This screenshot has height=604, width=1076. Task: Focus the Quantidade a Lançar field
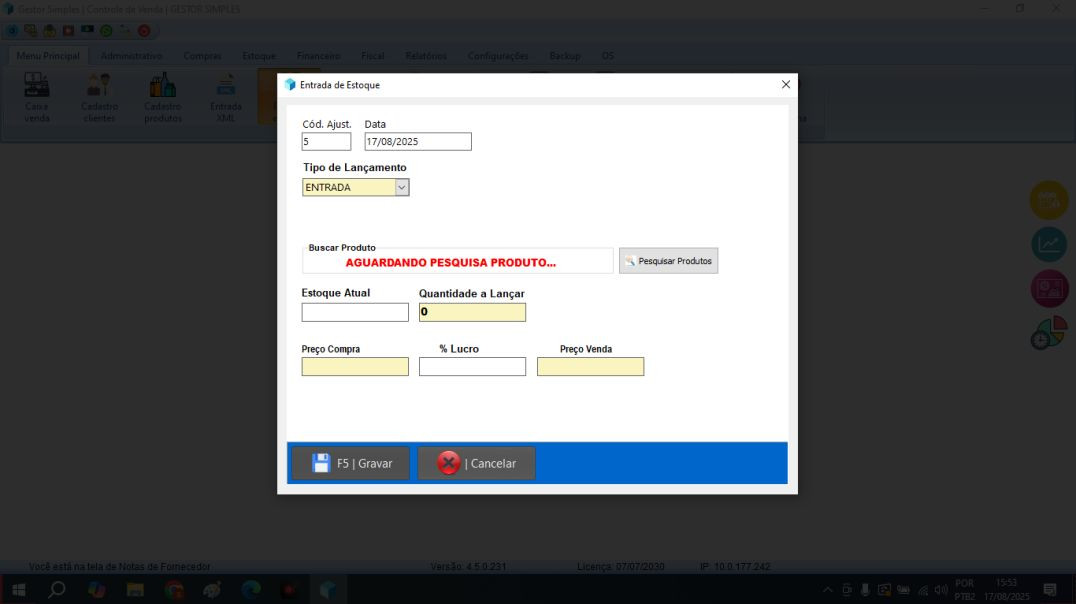click(x=472, y=312)
